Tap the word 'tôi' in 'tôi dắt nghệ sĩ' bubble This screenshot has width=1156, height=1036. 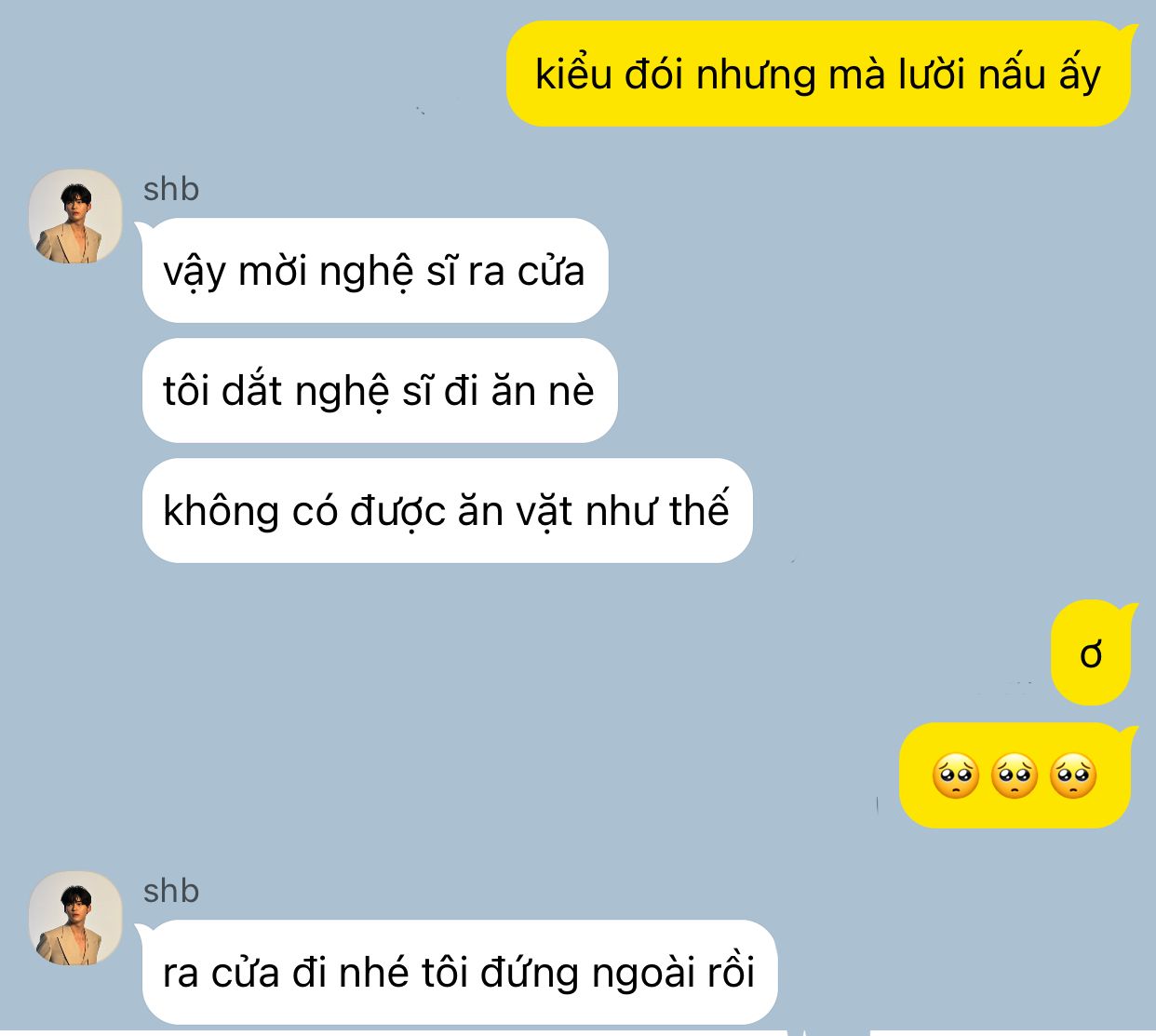click(x=186, y=391)
